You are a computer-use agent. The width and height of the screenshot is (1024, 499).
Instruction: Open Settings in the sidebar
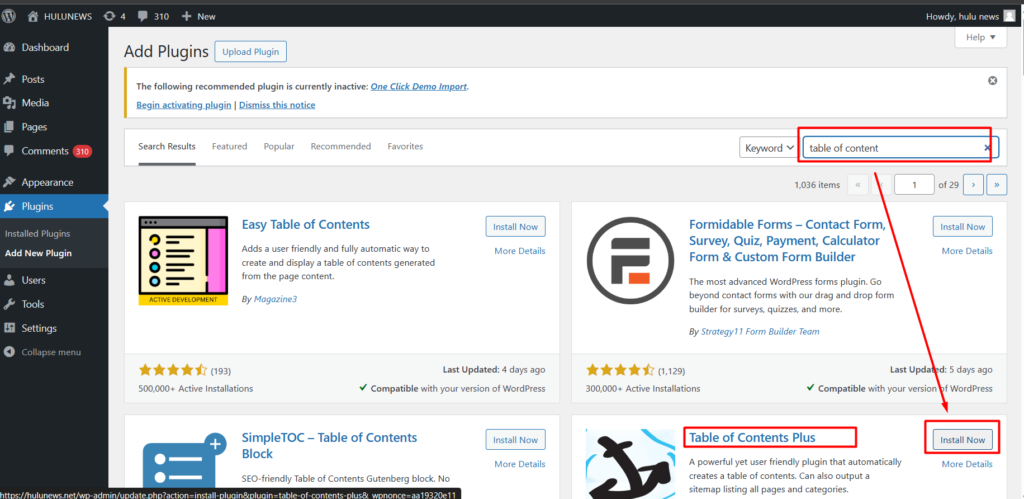point(39,328)
